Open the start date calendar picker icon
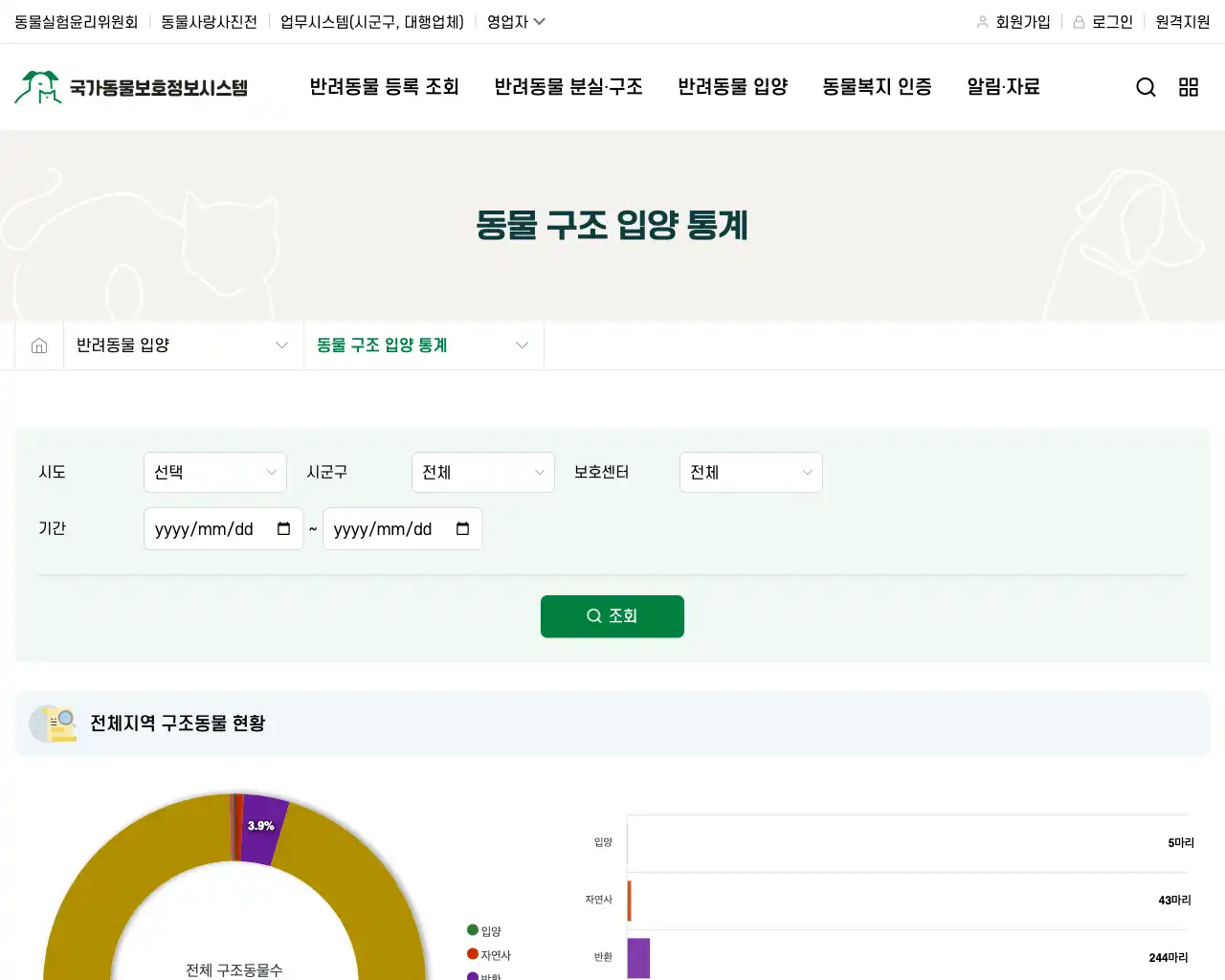This screenshot has height=980, width=1225. tap(283, 529)
